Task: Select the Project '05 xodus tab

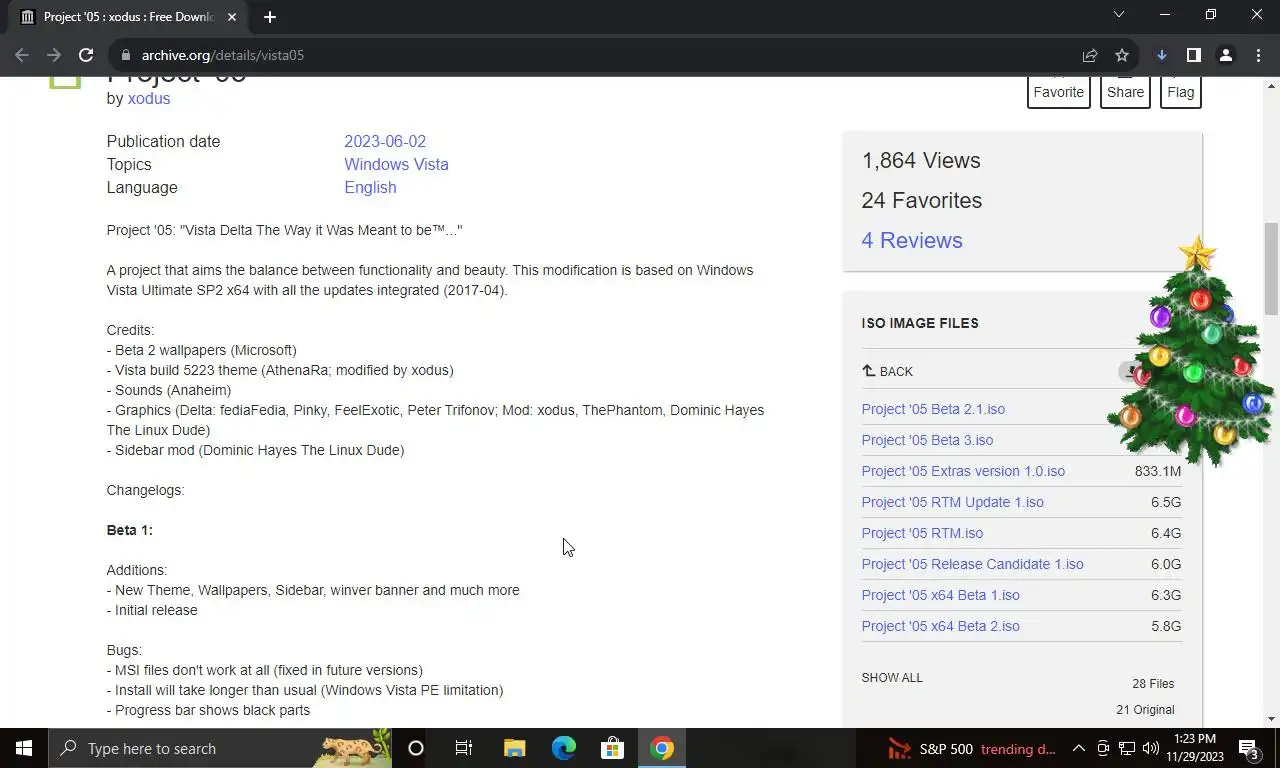Action: point(130,17)
